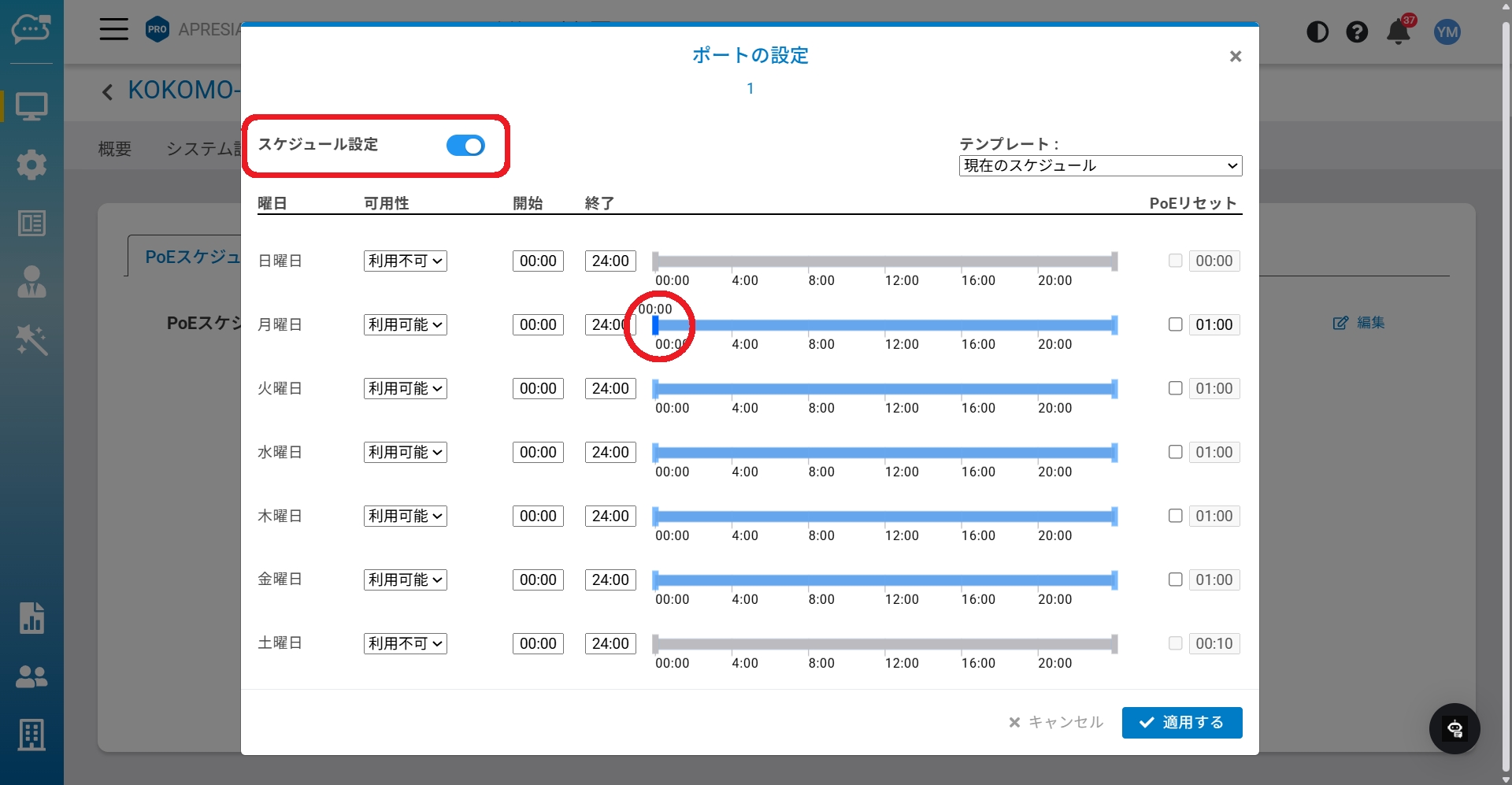
Task: Click the Monday slider start handle
Action: click(x=655, y=325)
